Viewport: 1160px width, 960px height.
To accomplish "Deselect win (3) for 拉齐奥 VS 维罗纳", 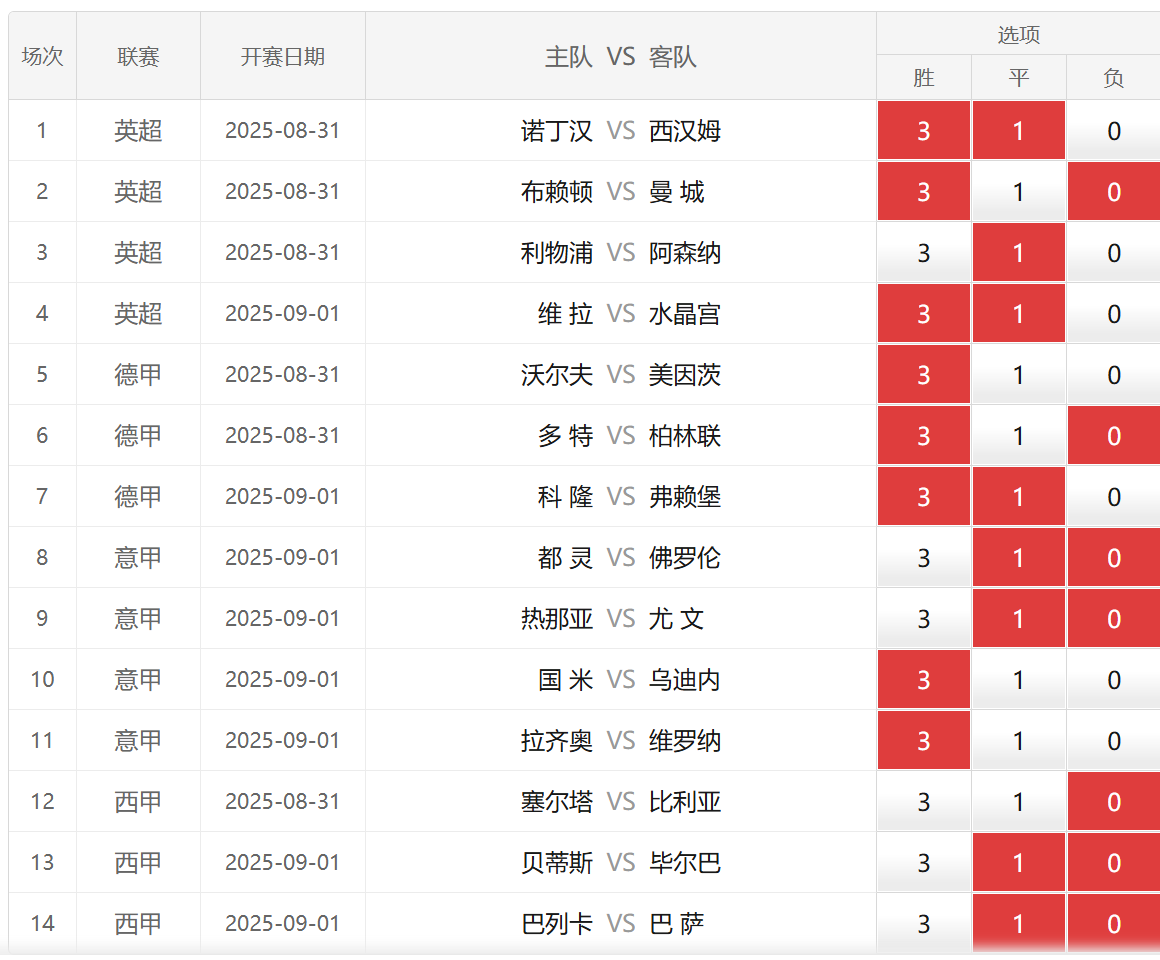I will tap(923, 741).
